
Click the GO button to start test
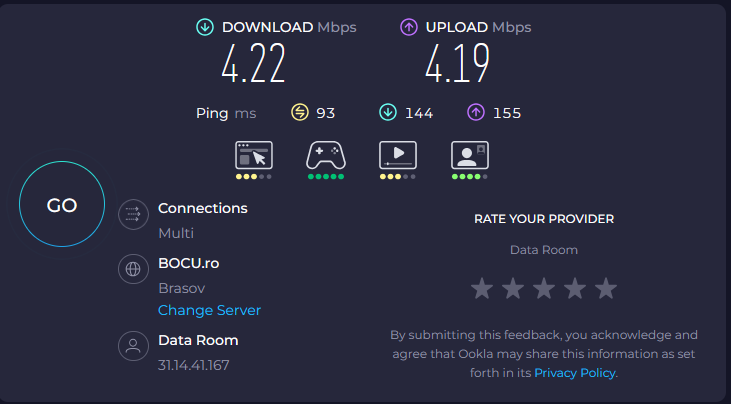pos(62,206)
